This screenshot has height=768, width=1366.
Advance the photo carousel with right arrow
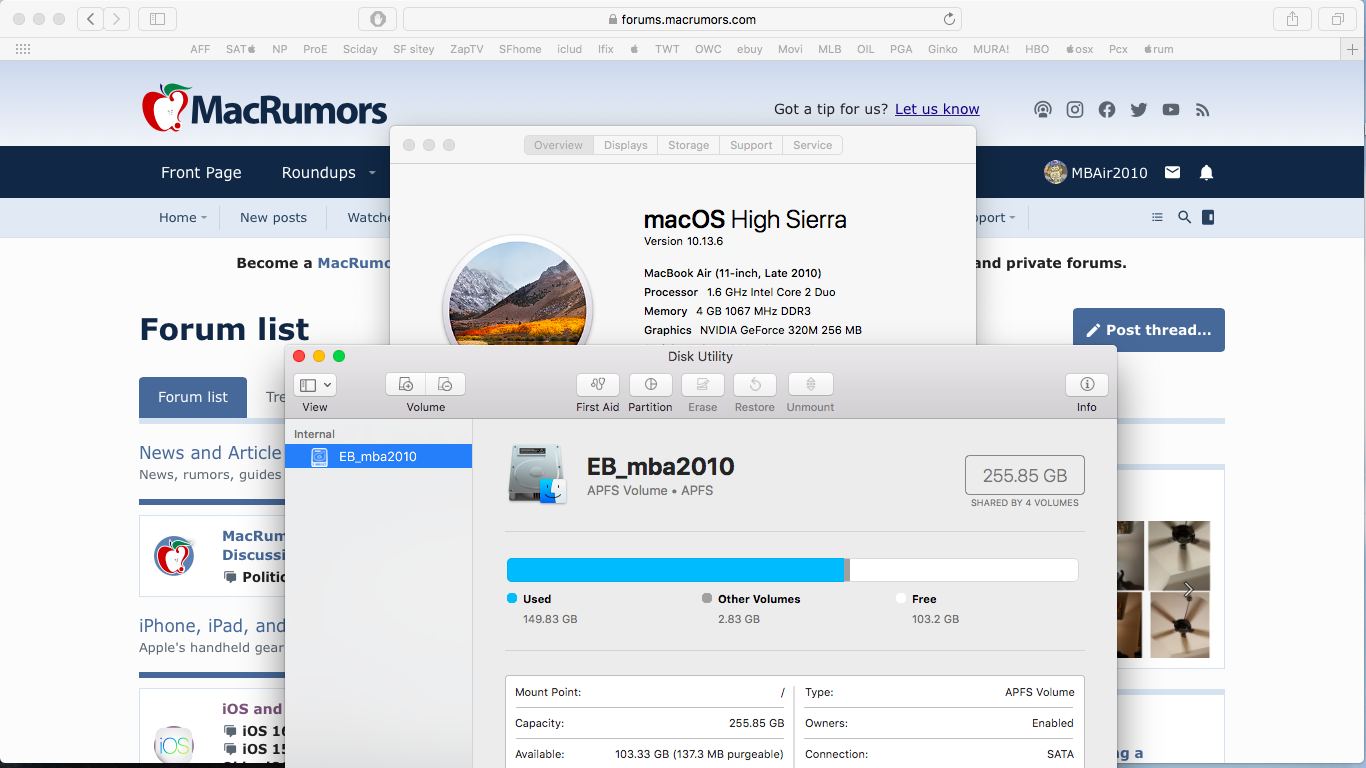click(x=1188, y=590)
